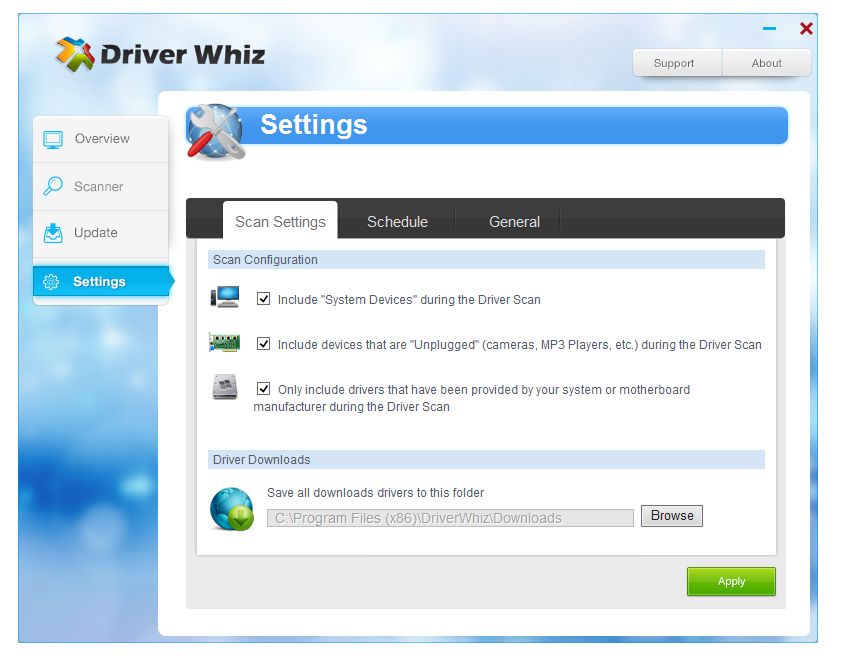
Task: Click the Overview monitor icon
Action: (x=53, y=139)
